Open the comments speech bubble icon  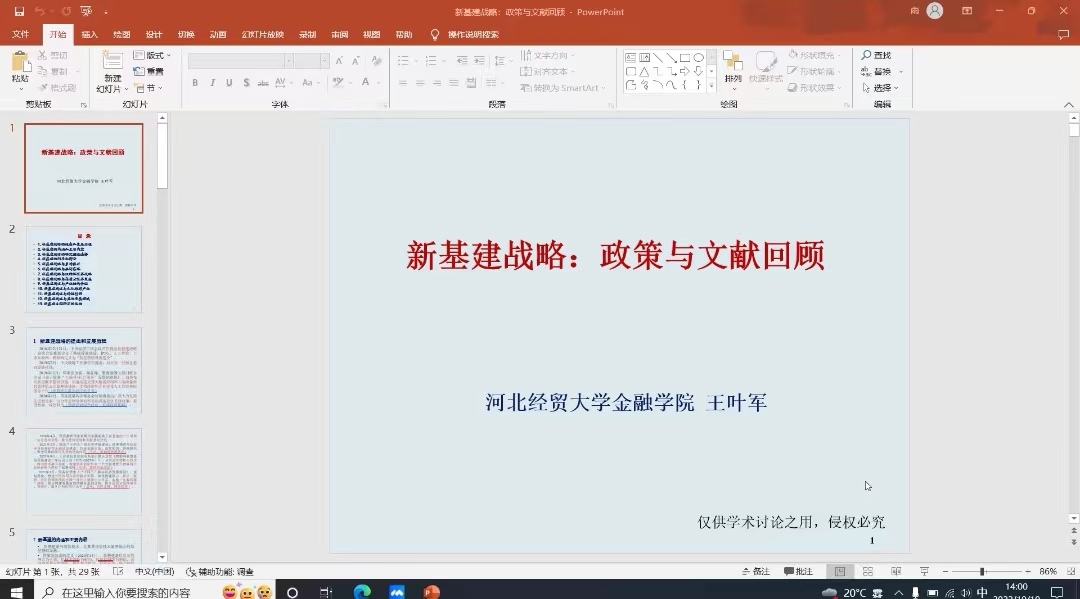pyautogui.click(x=1063, y=34)
